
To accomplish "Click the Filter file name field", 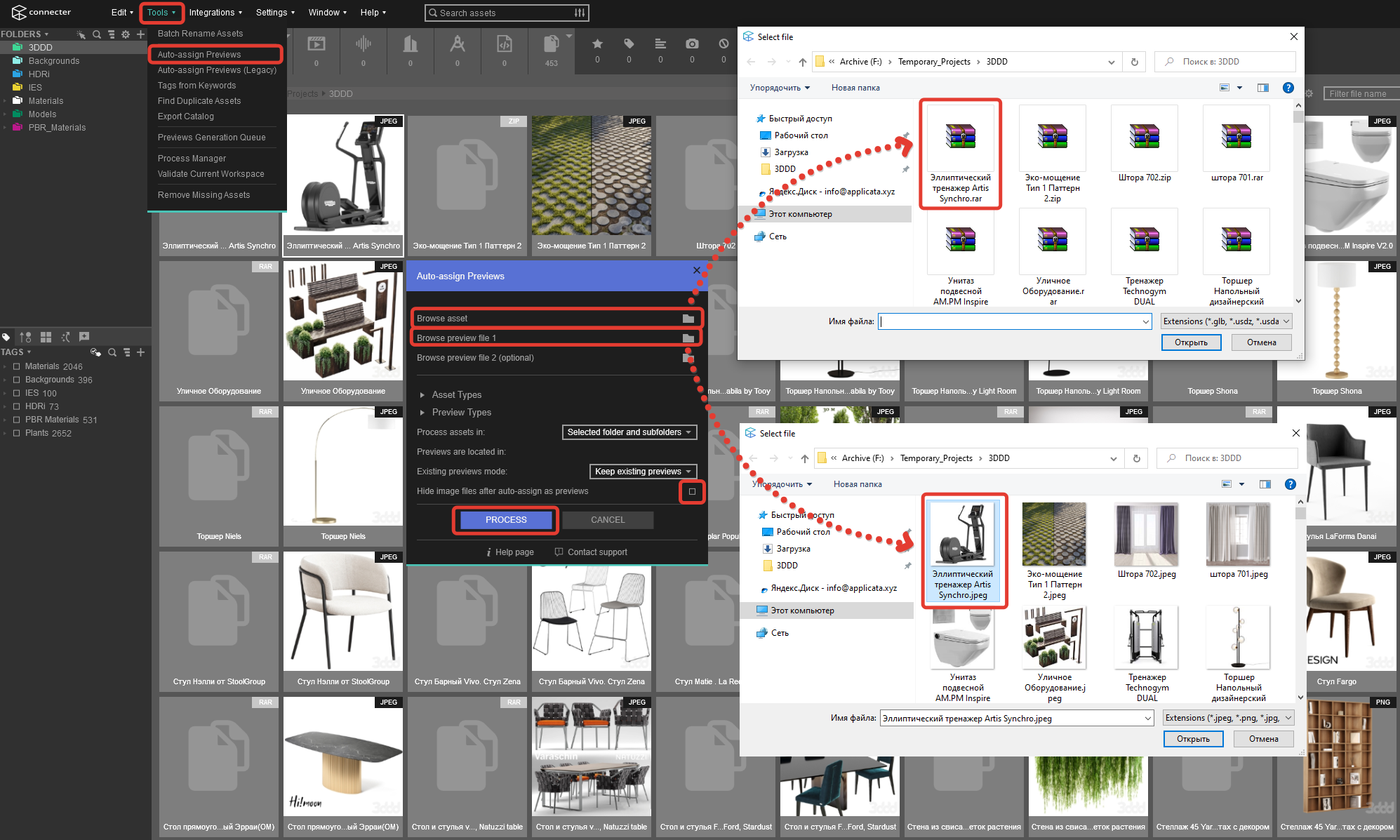I will click(1361, 94).
